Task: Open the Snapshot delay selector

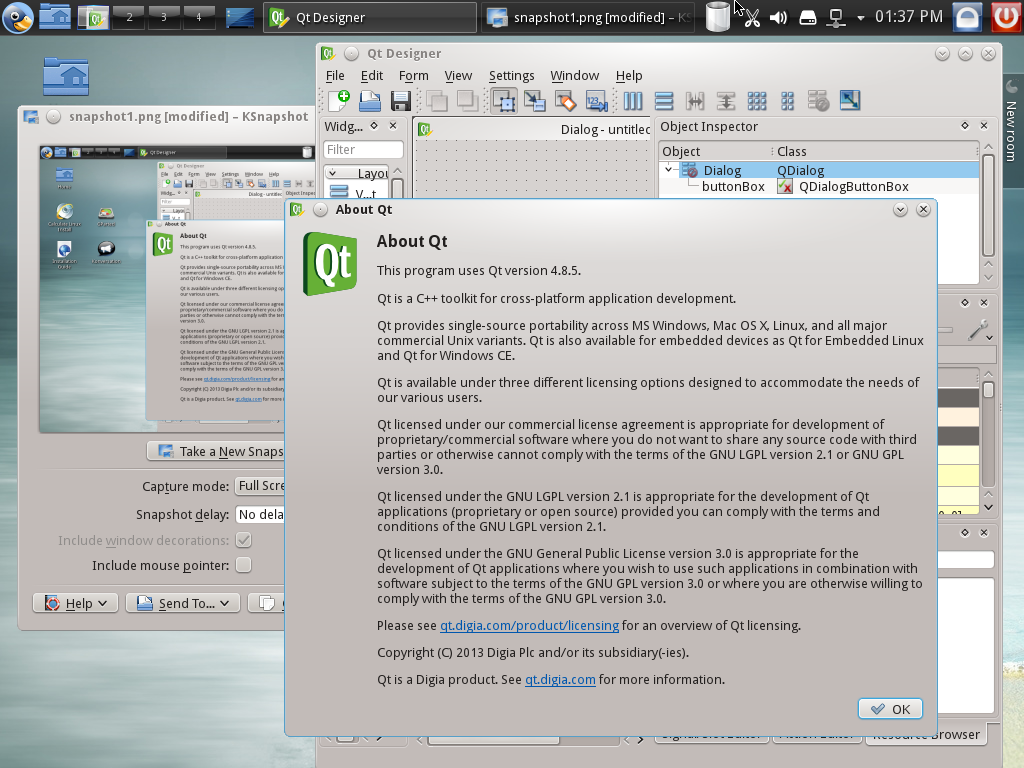Action: click(x=259, y=515)
